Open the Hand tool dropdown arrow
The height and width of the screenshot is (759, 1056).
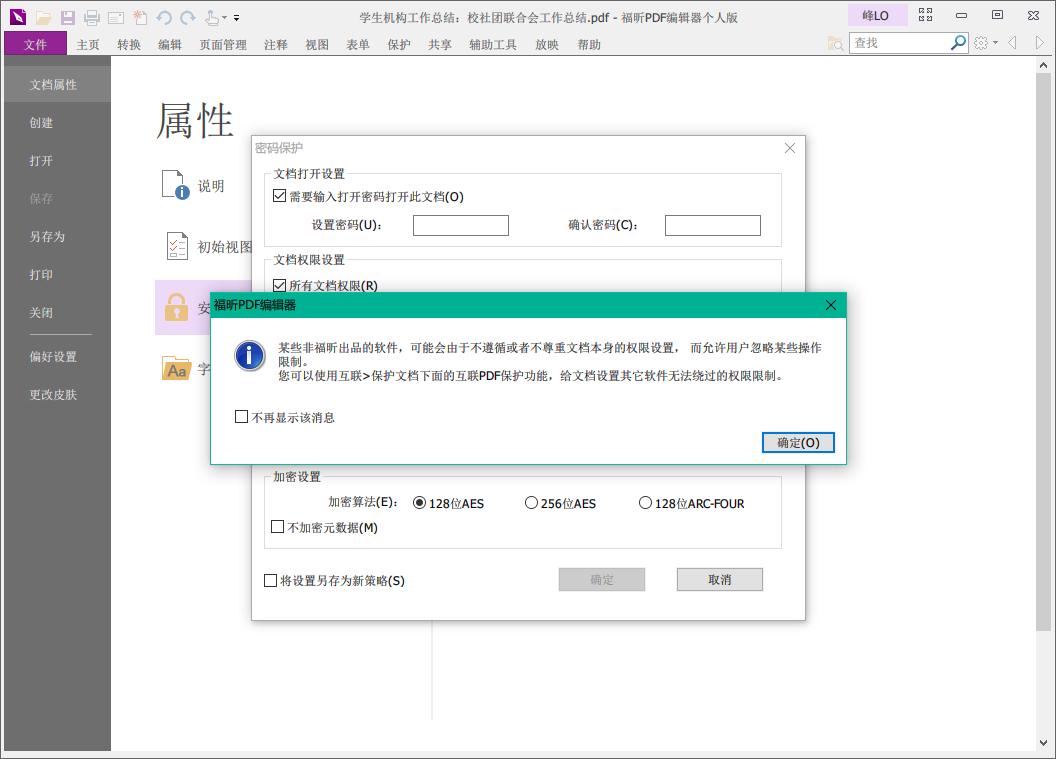[223, 17]
